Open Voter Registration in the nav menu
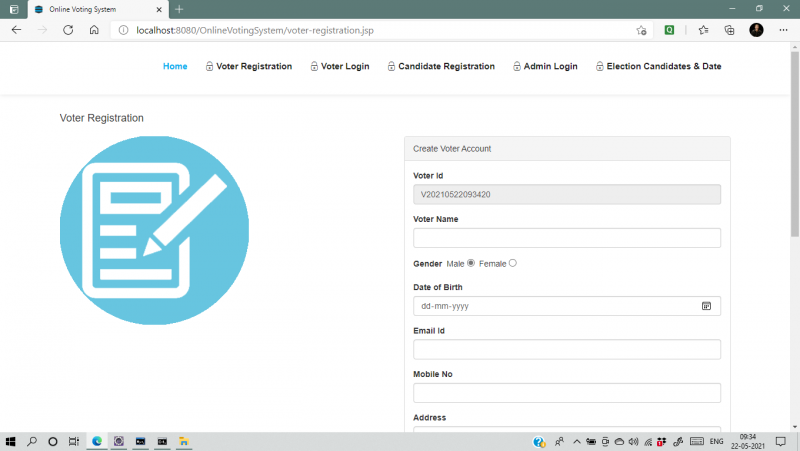Screen dimensions: 800x451 (249, 66)
